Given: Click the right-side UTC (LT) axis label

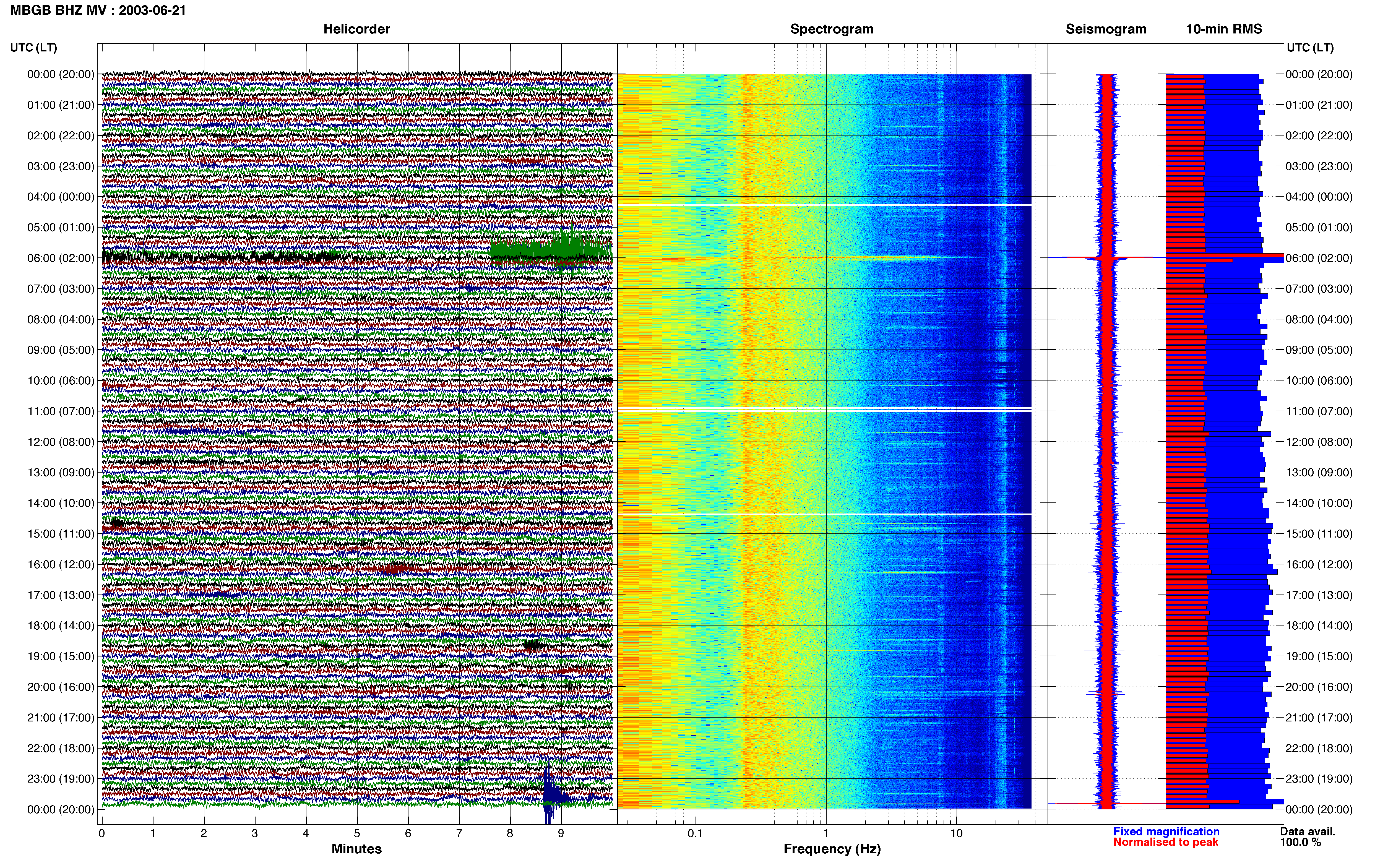Looking at the screenshot, I should [1310, 48].
